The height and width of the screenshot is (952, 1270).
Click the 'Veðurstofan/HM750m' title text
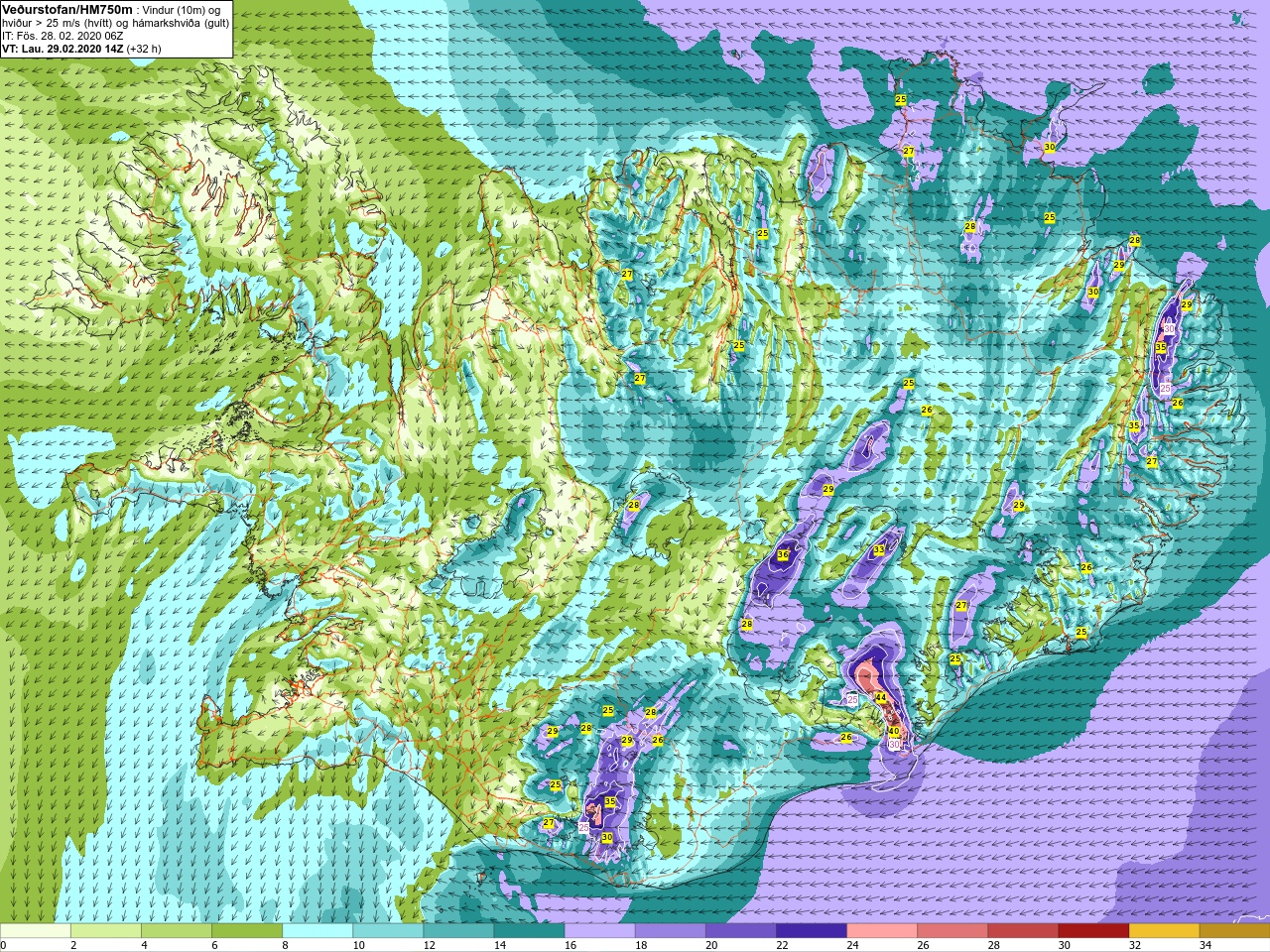(67, 9)
